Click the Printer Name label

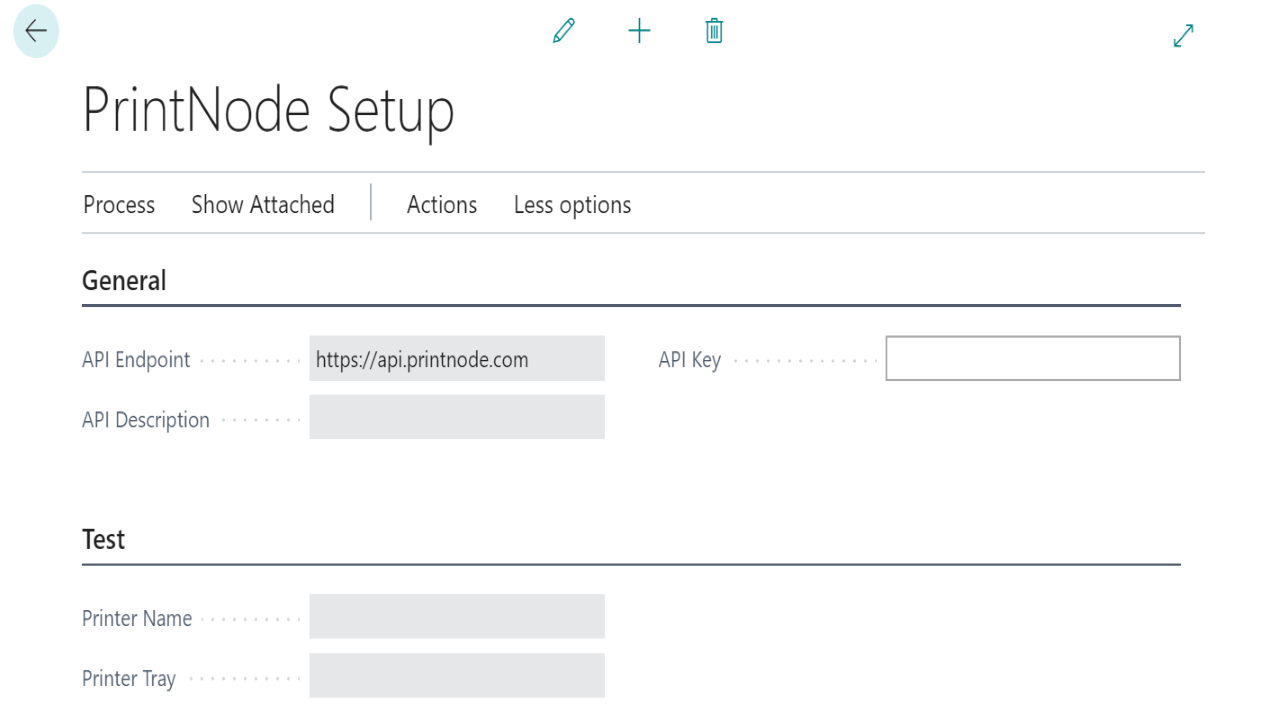[x=137, y=619]
